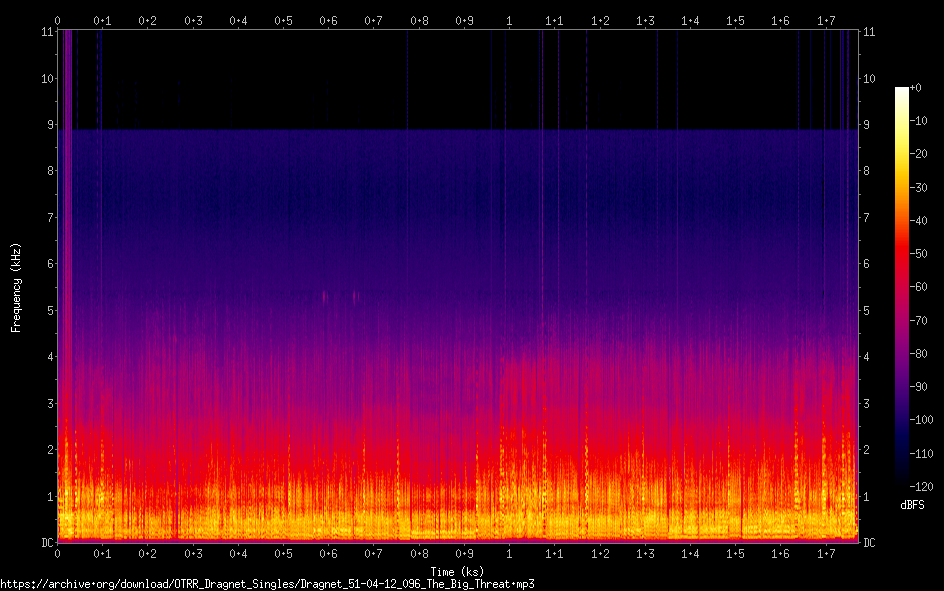Select the 1 ks tick on the bottom time axis
Viewport: 944px width, 591px height.
pyautogui.click(x=510, y=553)
